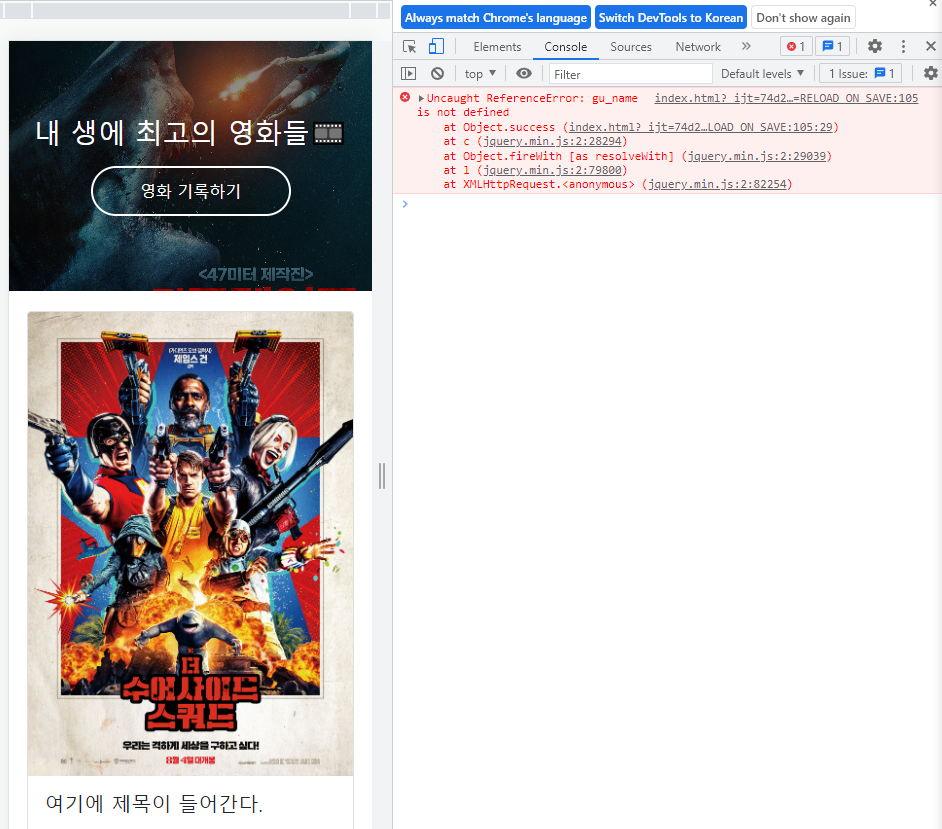This screenshot has width=942, height=829.
Task: Open the Elements tab
Action: (x=497, y=47)
